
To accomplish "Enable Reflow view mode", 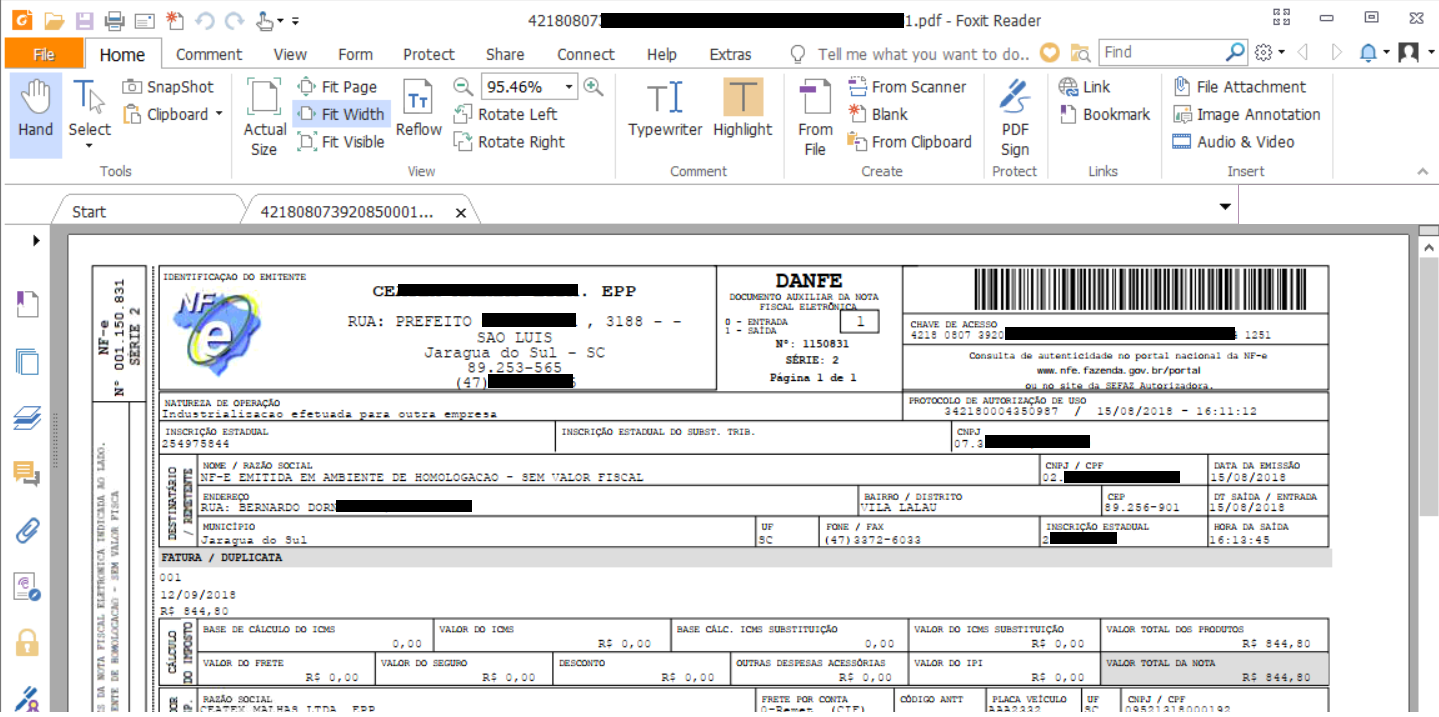I will tap(418, 110).
